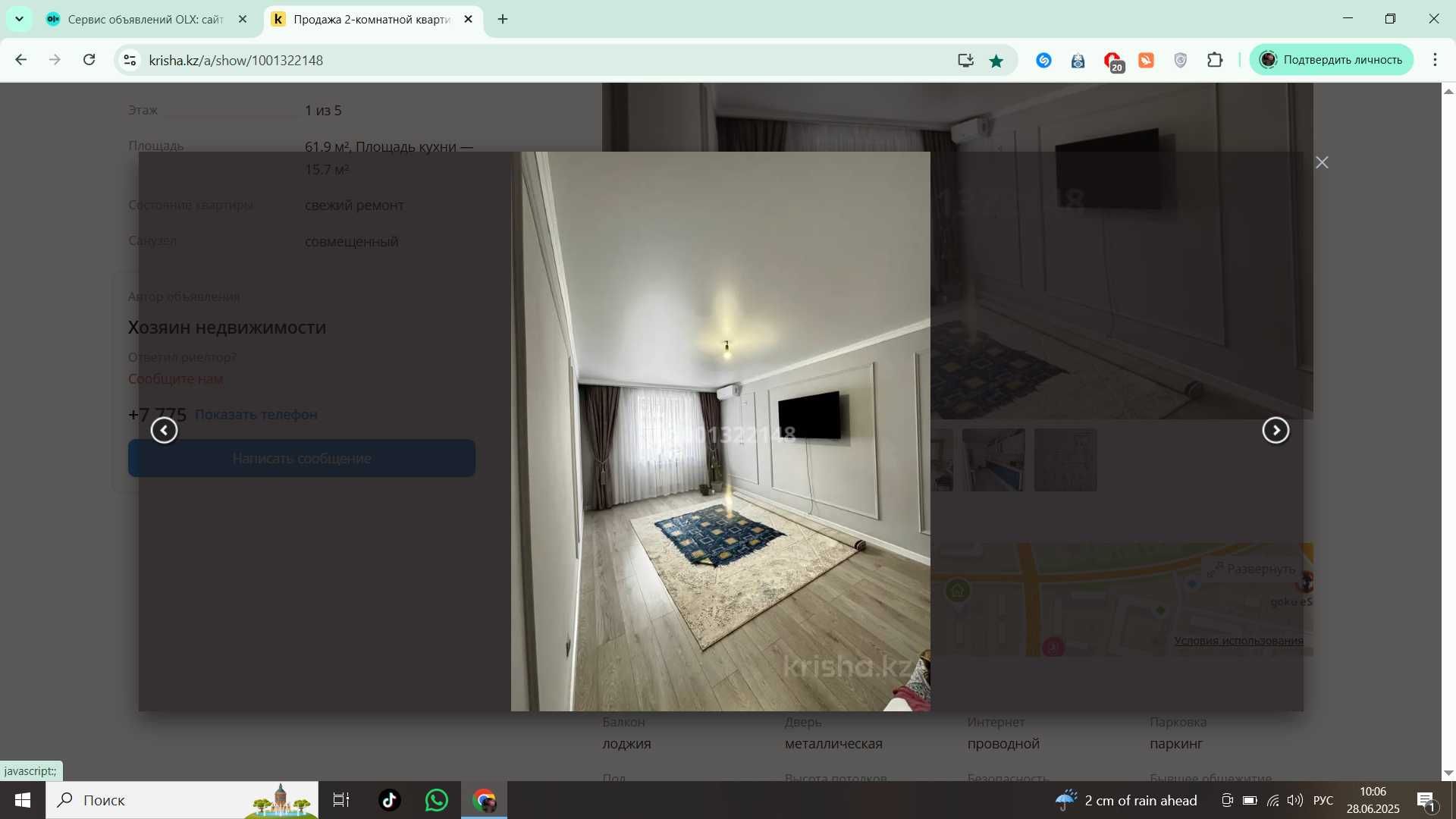
Task: Launch TikTok from taskbar
Action: point(390,800)
